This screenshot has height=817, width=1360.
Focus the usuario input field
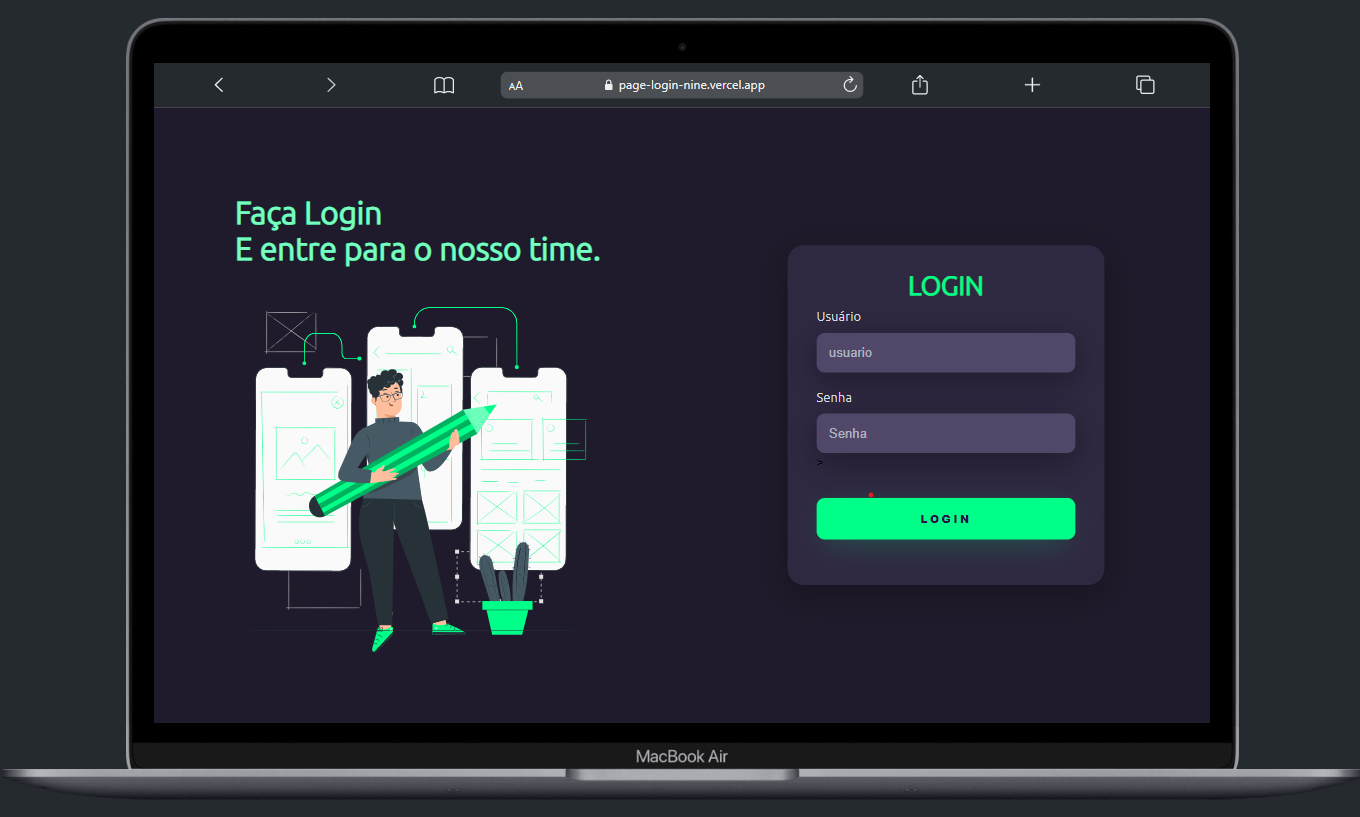pyautogui.click(x=945, y=353)
